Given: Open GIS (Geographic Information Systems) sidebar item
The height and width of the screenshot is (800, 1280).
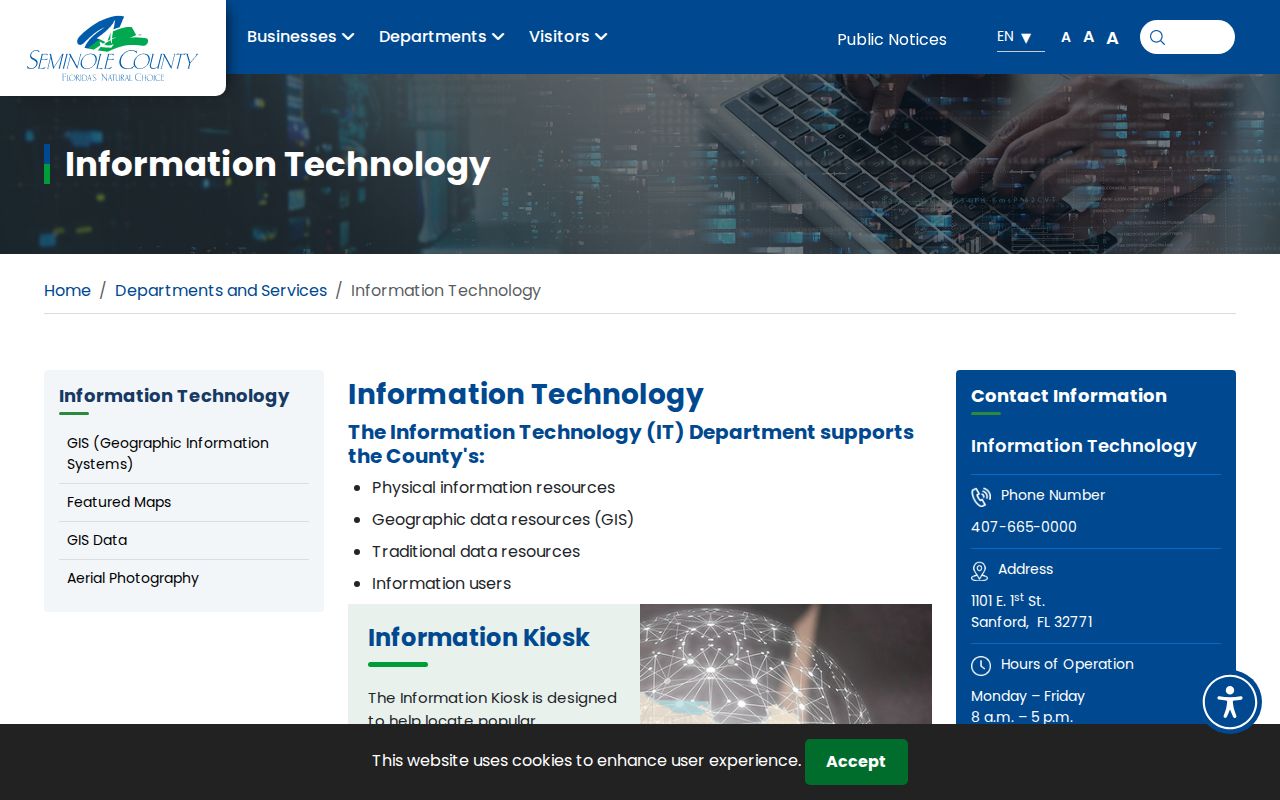Looking at the screenshot, I should (x=183, y=453).
